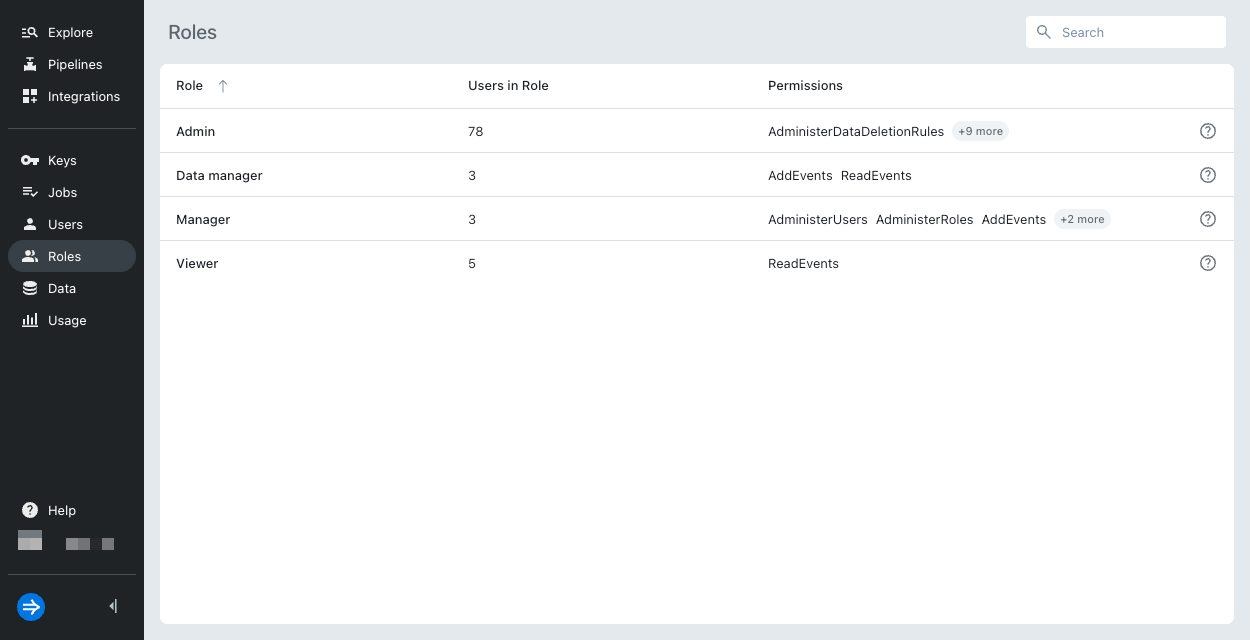Open Help from the sidebar
The width and height of the screenshot is (1250, 640).
pos(72,510)
